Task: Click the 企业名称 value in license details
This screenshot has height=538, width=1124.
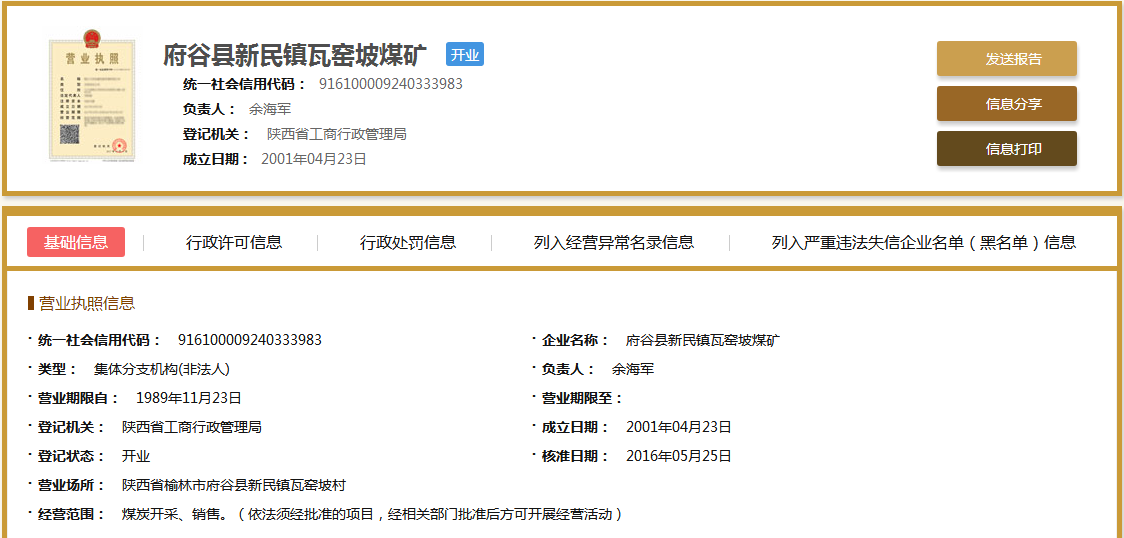Action: pos(703,340)
